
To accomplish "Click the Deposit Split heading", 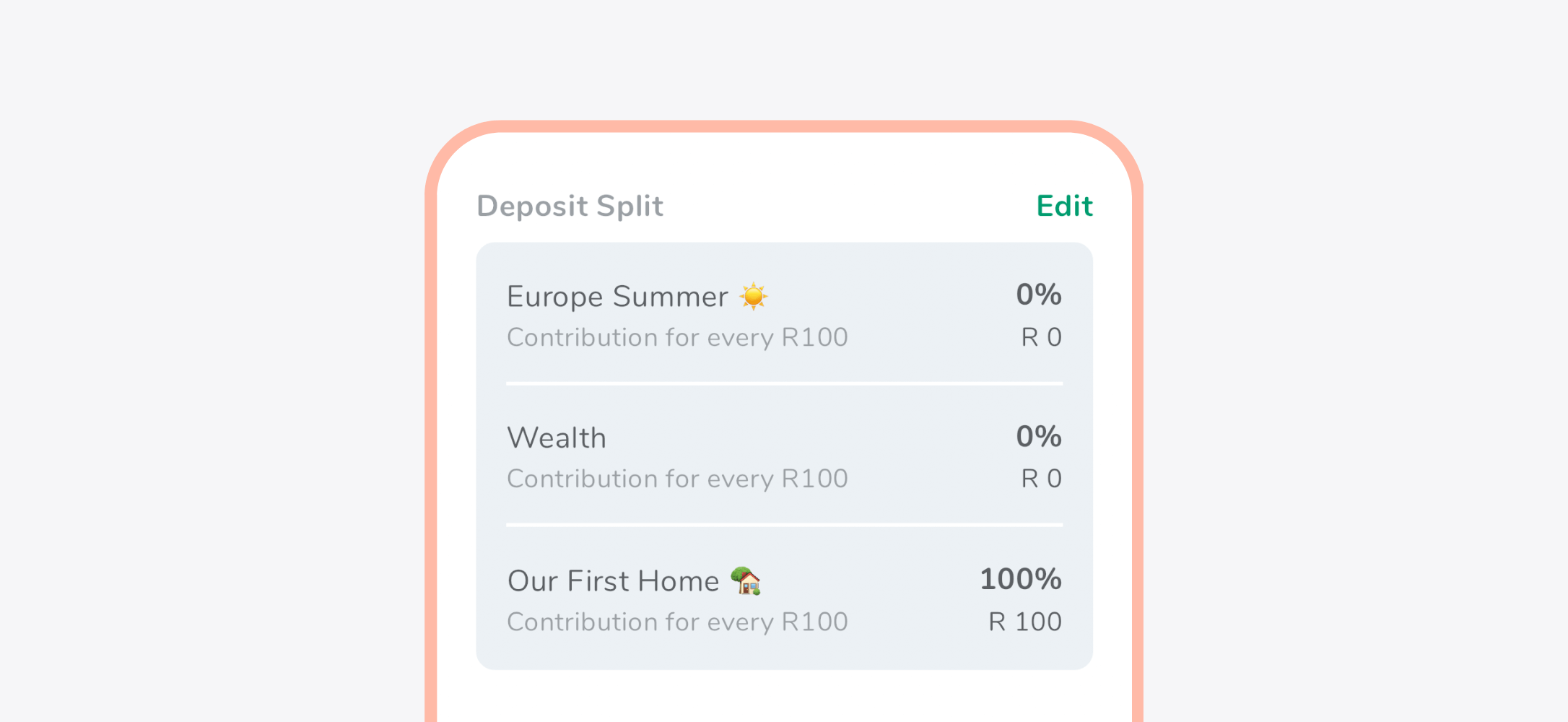I will pos(570,206).
